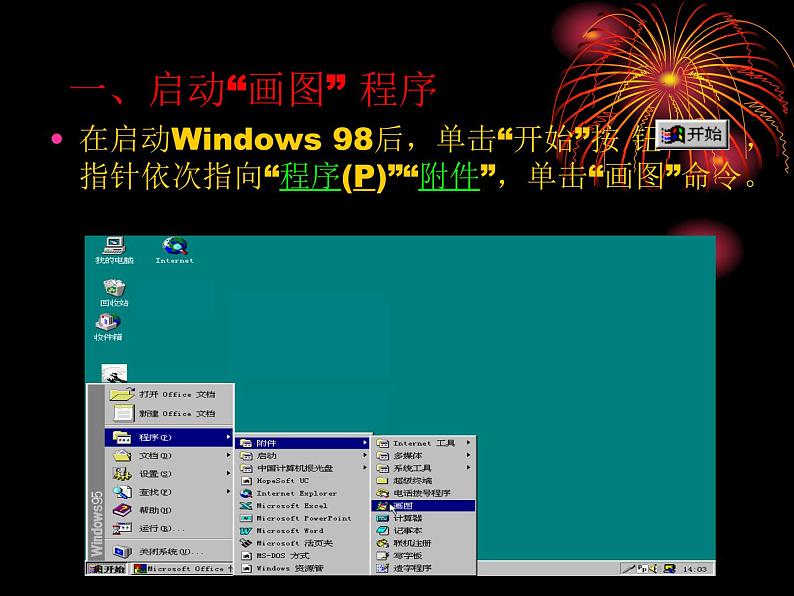Click the 运行(R) run icon

click(x=122, y=528)
